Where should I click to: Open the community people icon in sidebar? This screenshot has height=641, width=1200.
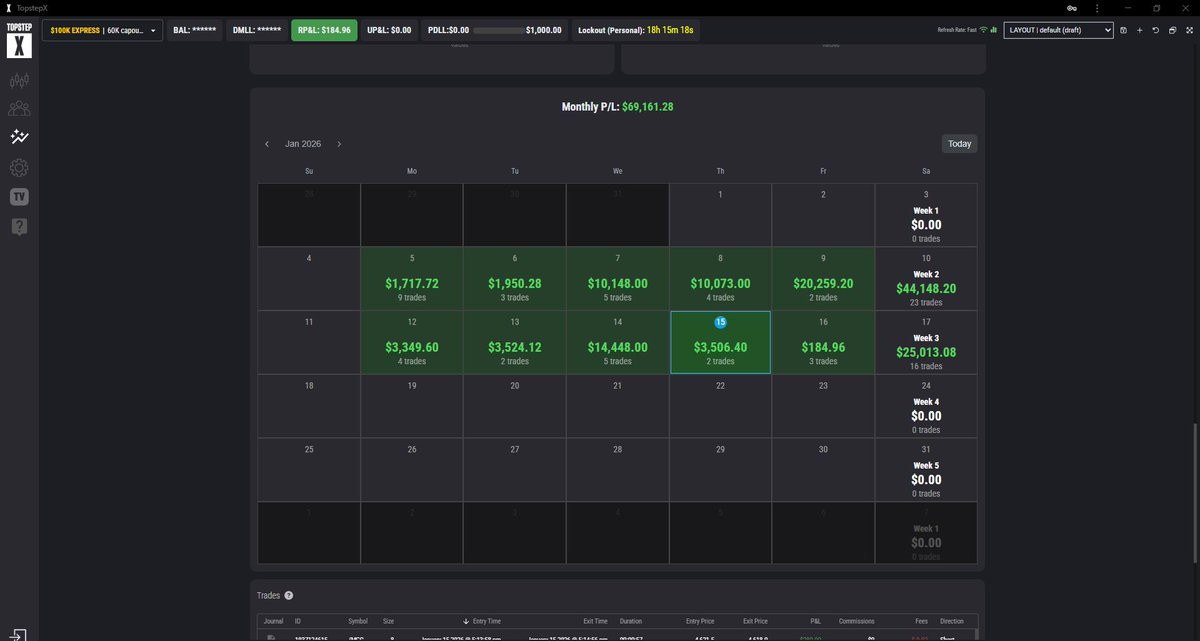point(18,109)
